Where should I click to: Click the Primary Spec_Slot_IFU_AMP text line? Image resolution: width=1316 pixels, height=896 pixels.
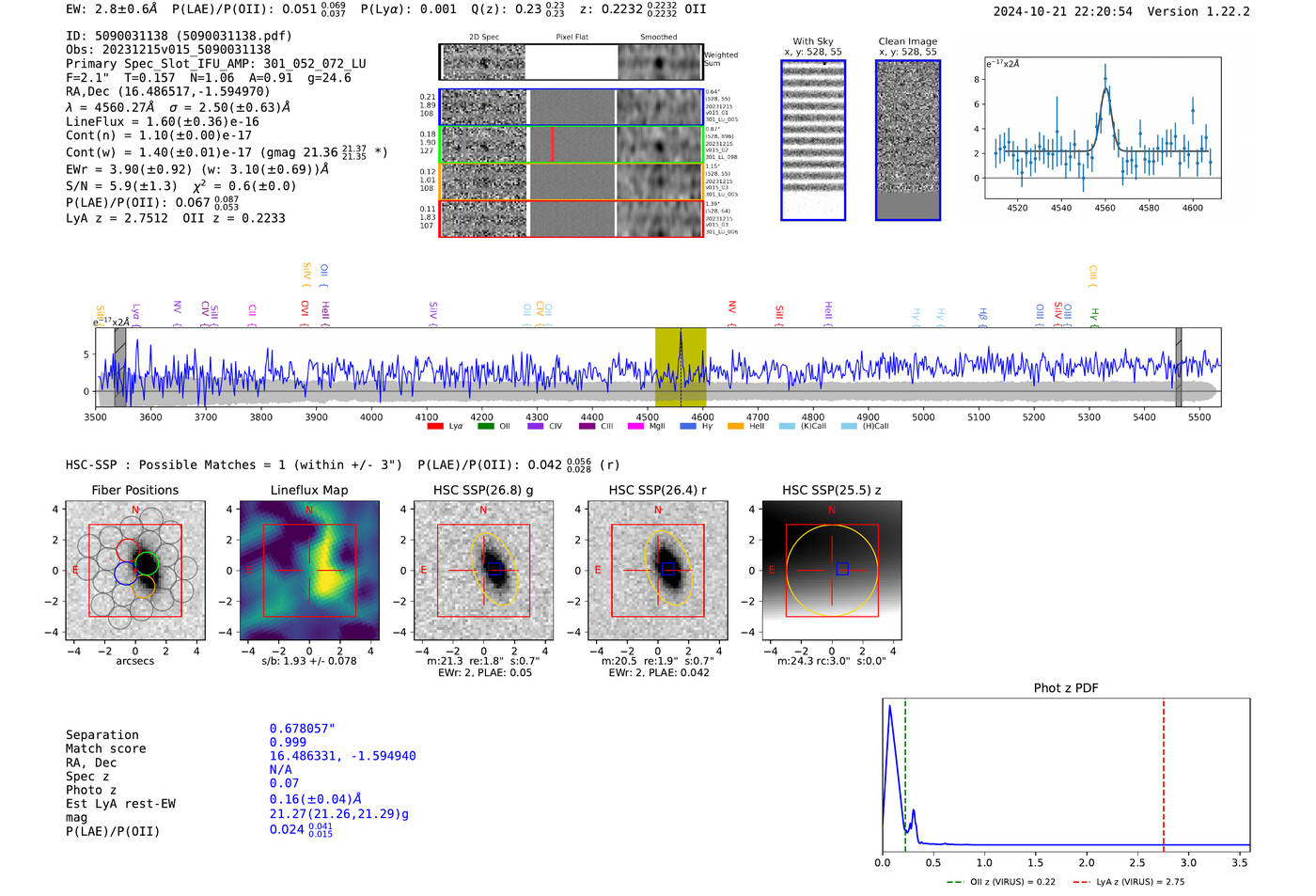215,64
